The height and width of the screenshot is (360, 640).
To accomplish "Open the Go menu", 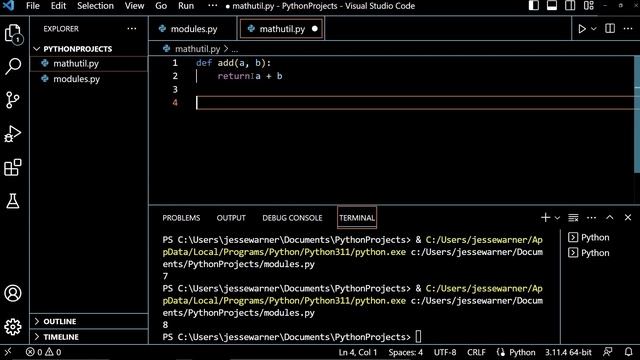I will tap(161, 6).
